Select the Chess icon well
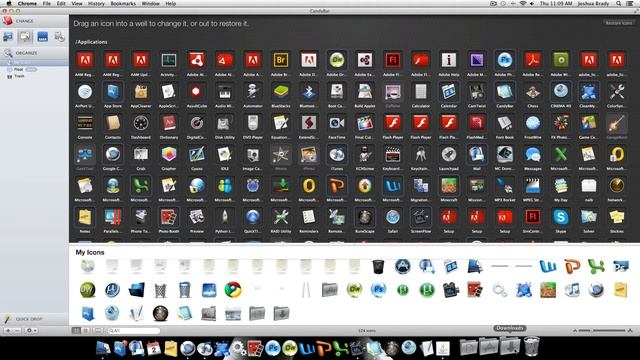Viewport: 640px width, 360px height. [533, 92]
